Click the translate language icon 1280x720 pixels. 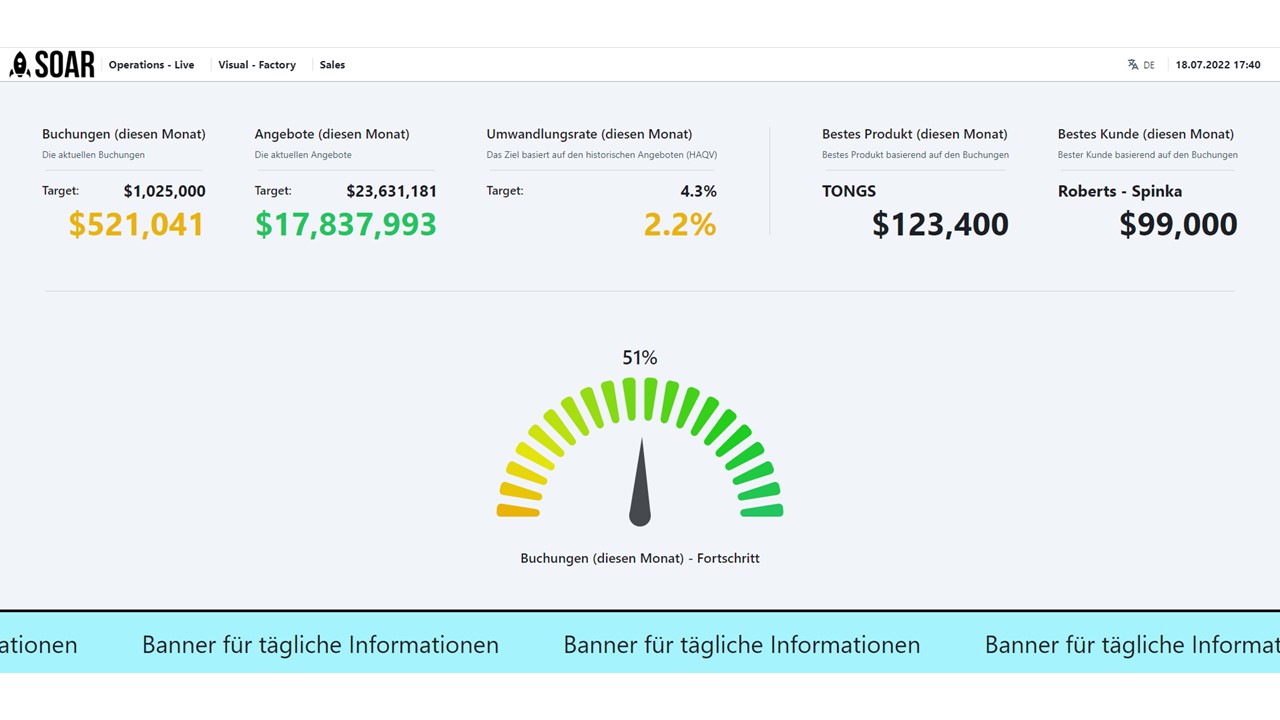click(x=1133, y=65)
